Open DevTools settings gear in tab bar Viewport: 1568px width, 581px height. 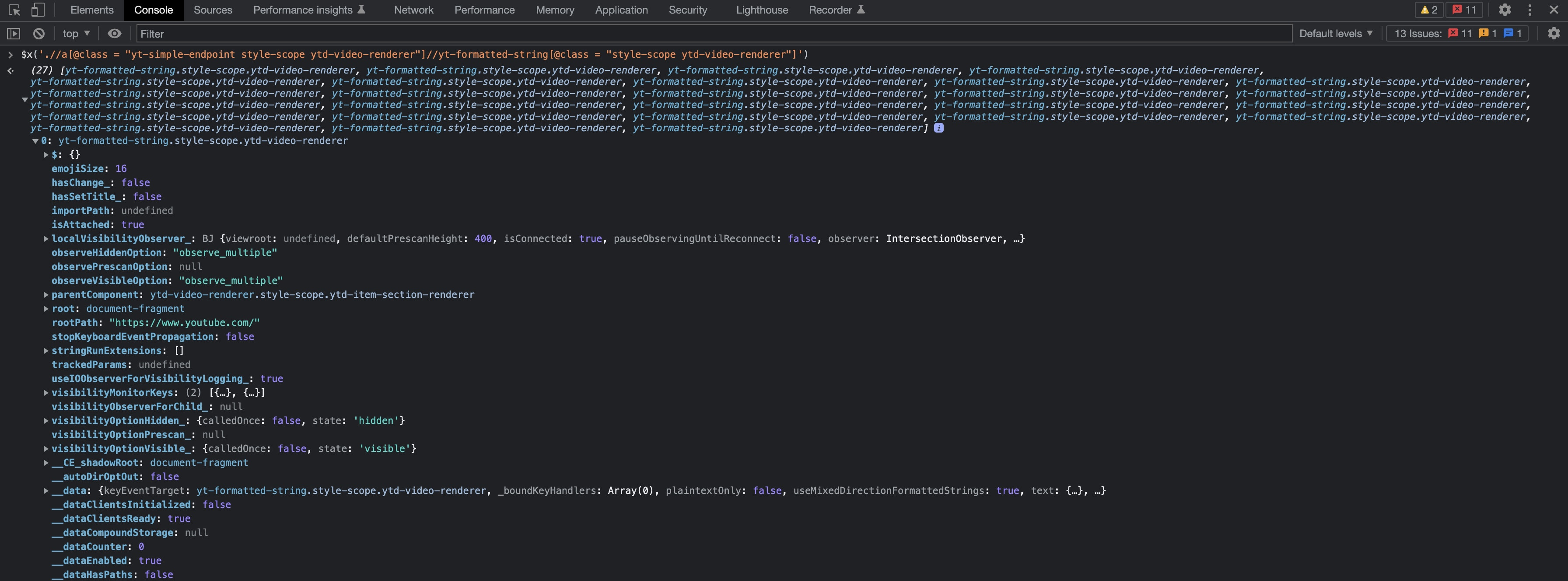[x=1505, y=10]
